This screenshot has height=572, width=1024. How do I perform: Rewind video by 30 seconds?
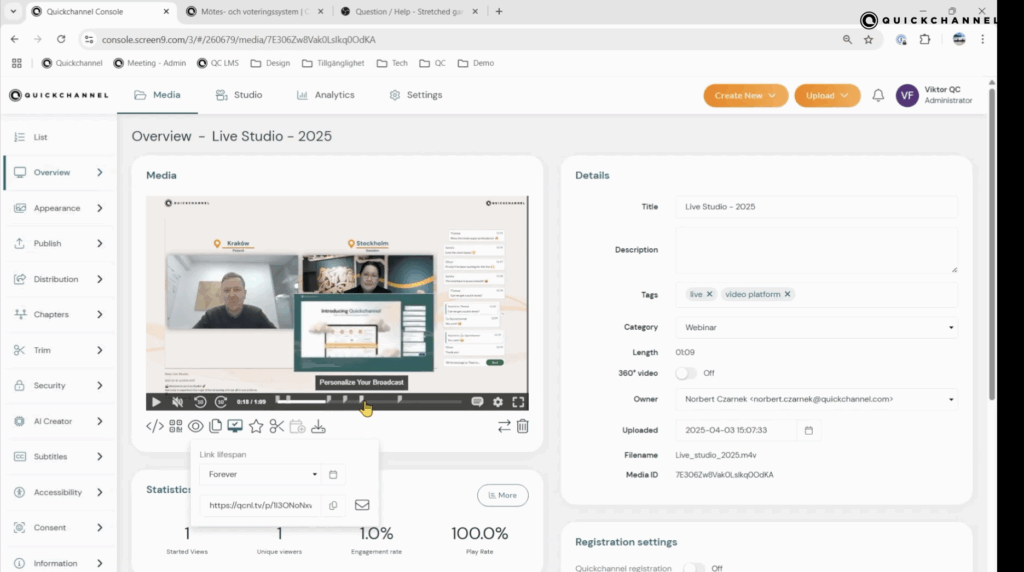(x=200, y=402)
